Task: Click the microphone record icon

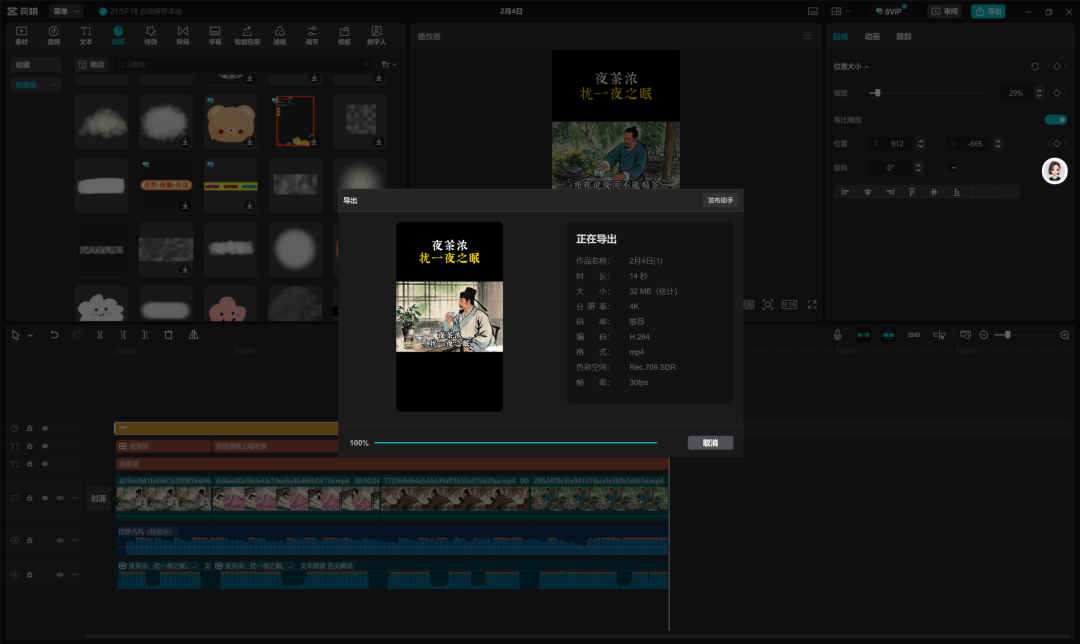Action: click(x=837, y=335)
